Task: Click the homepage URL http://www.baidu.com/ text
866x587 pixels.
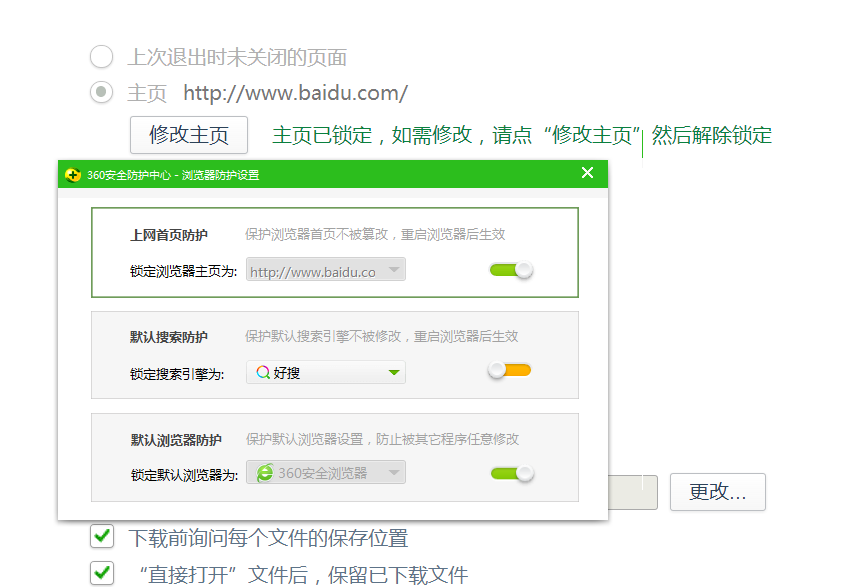Action: point(295,93)
